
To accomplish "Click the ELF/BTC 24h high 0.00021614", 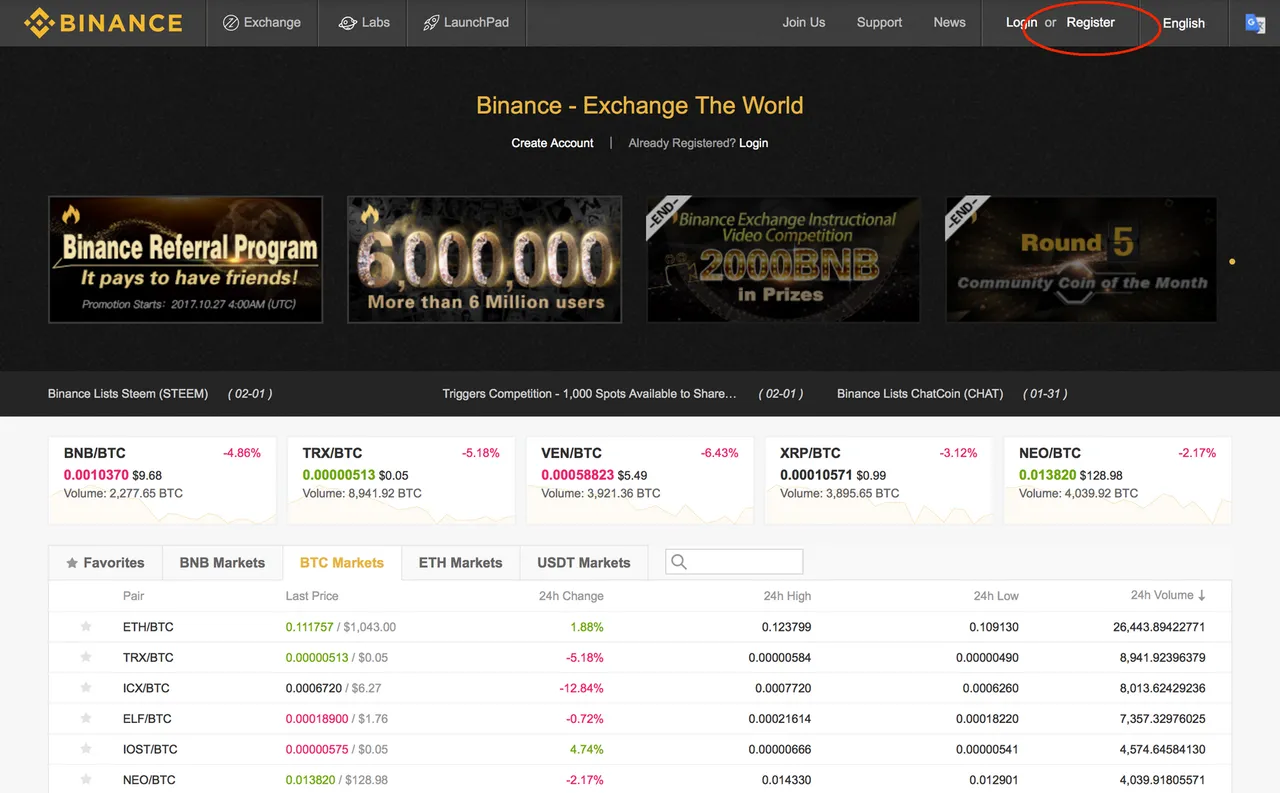I will (x=779, y=718).
